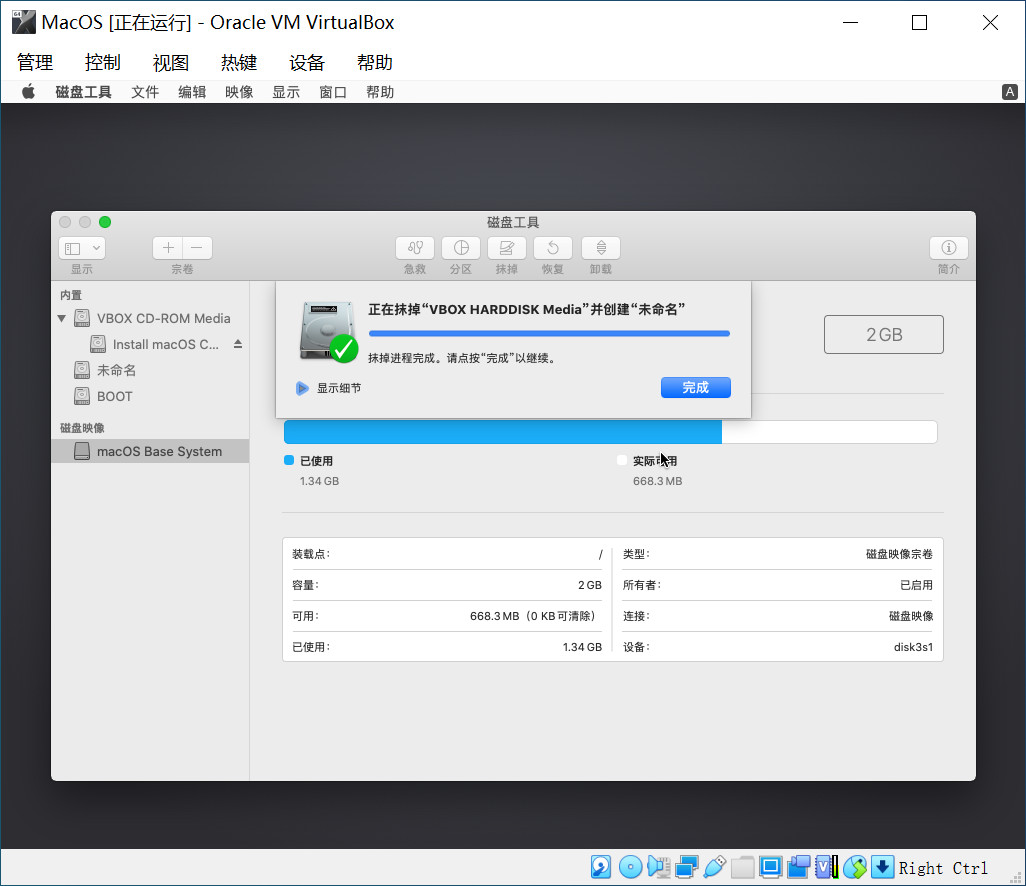Select VBOX CD-ROM Media in sidebar

tap(151, 318)
